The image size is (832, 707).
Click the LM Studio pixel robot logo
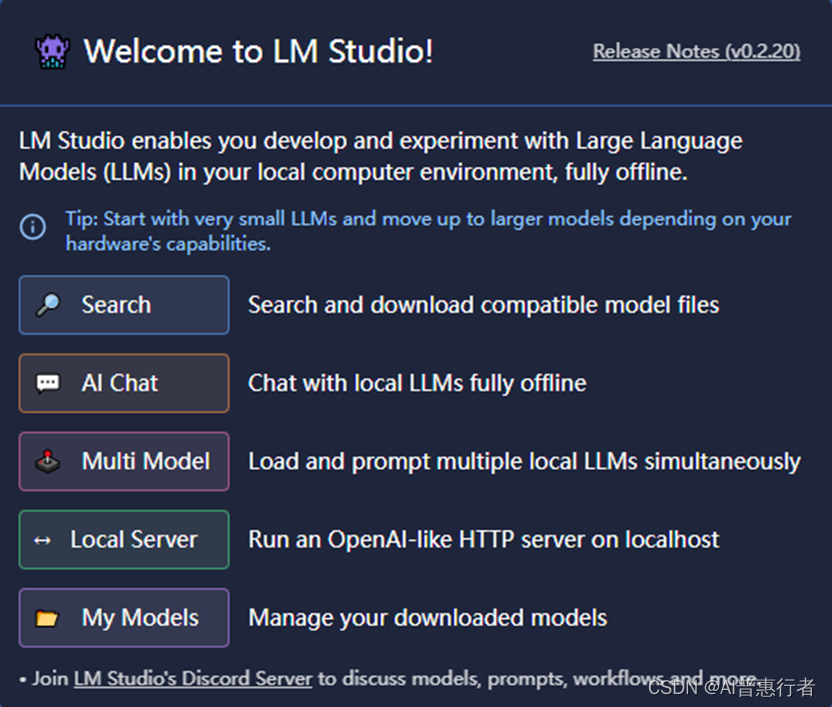[x=51, y=50]
